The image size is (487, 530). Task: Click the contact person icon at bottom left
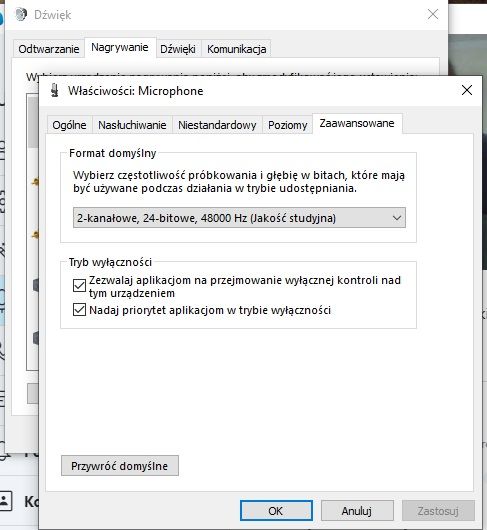click(x=5, y=501)
